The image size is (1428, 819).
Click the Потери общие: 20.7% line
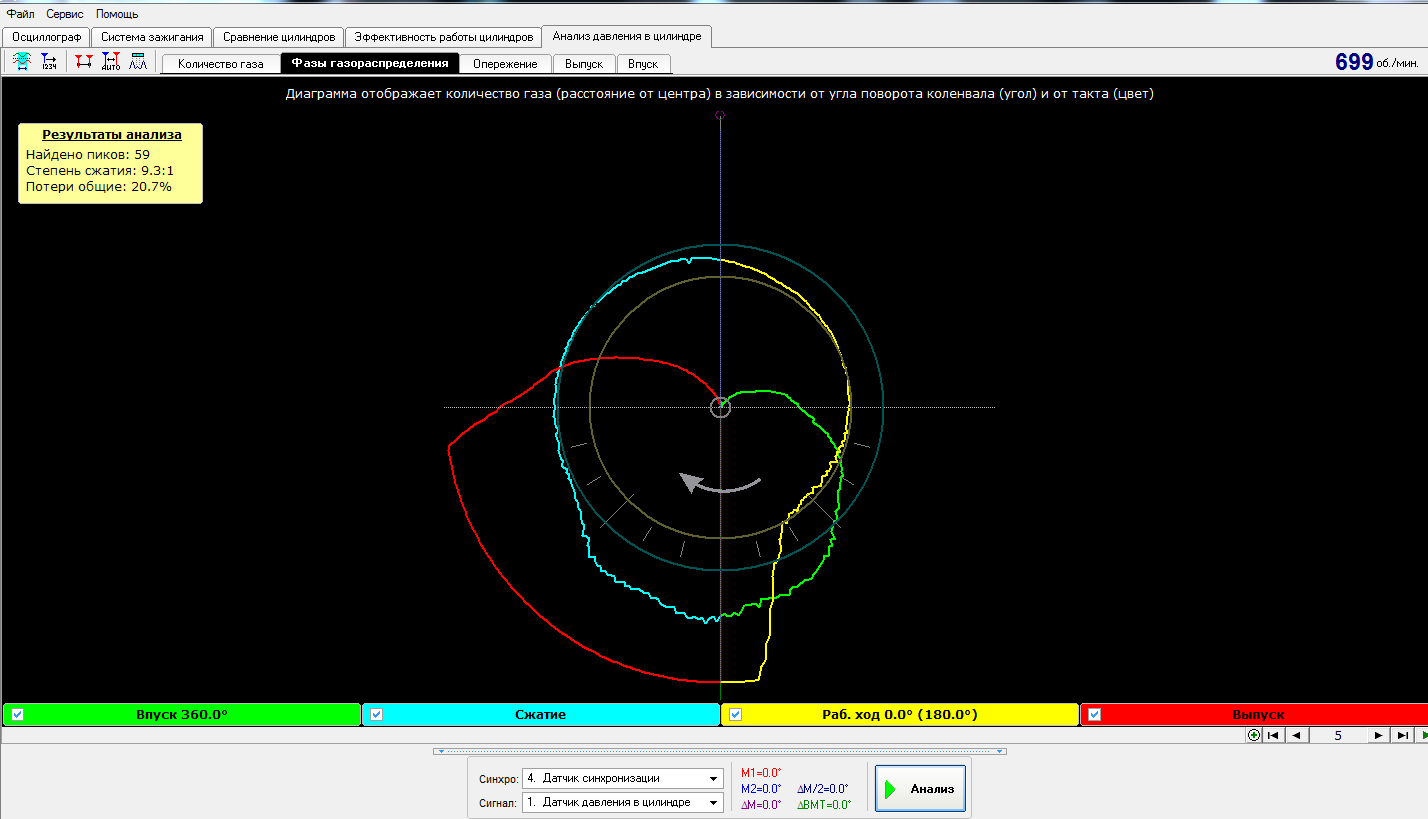point(99,186)
